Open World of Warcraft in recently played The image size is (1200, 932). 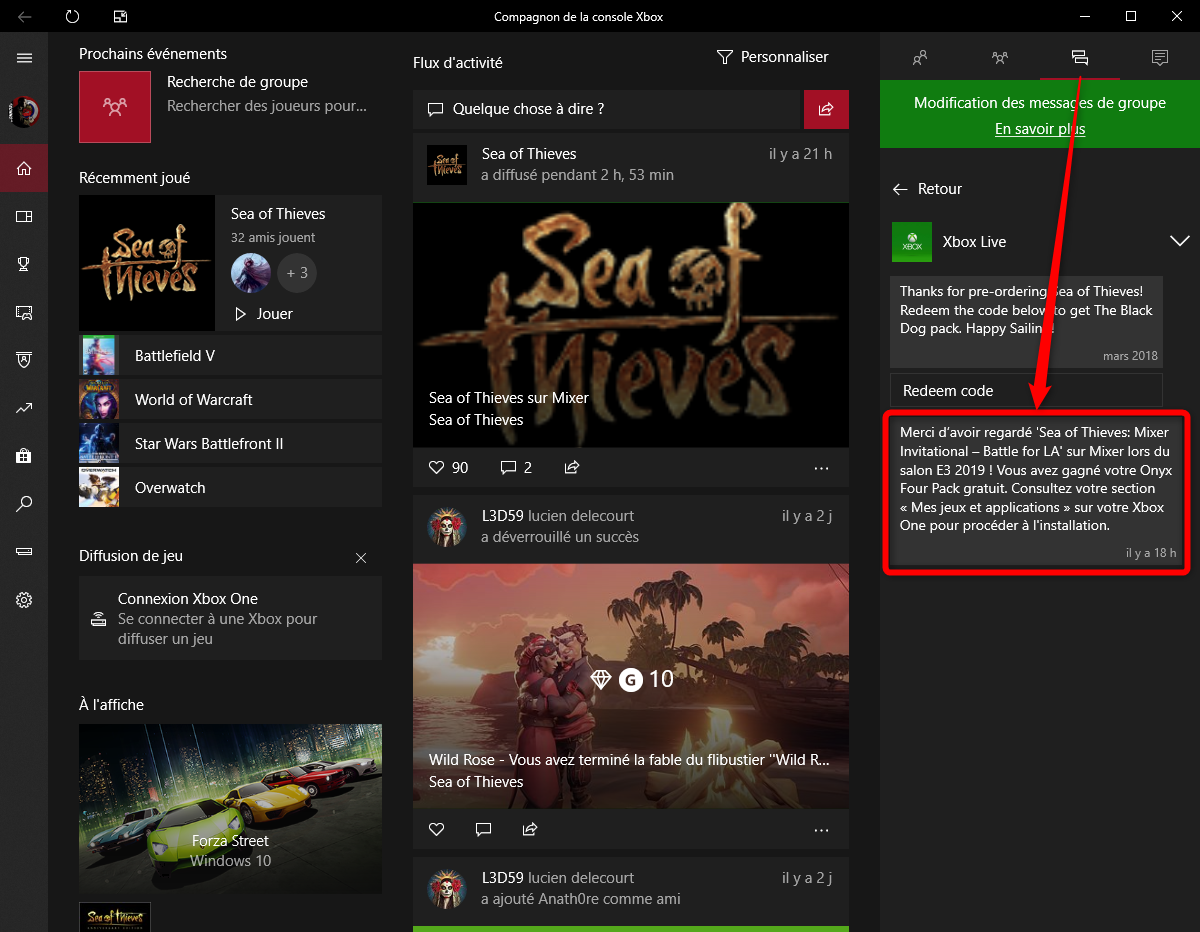(x=230, y=399)
